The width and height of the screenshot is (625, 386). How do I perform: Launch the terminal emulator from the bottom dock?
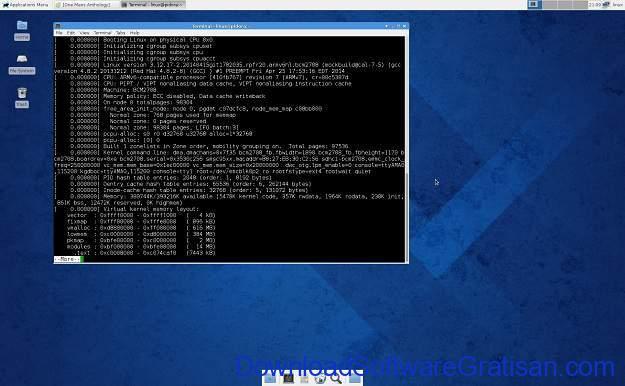(288, 378)
